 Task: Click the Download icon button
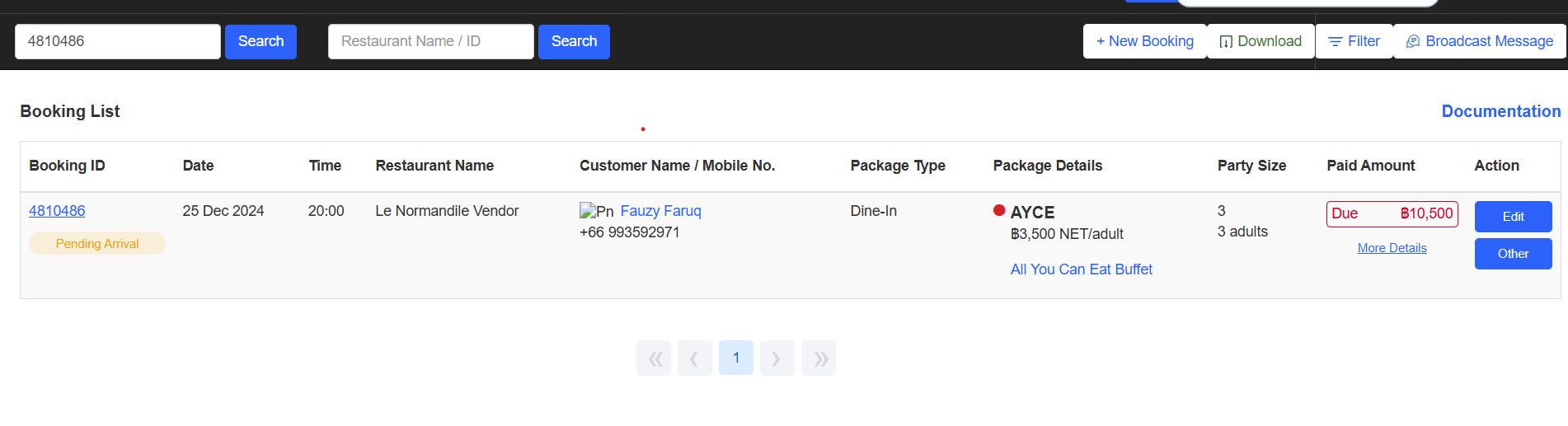click(1260, 41)
